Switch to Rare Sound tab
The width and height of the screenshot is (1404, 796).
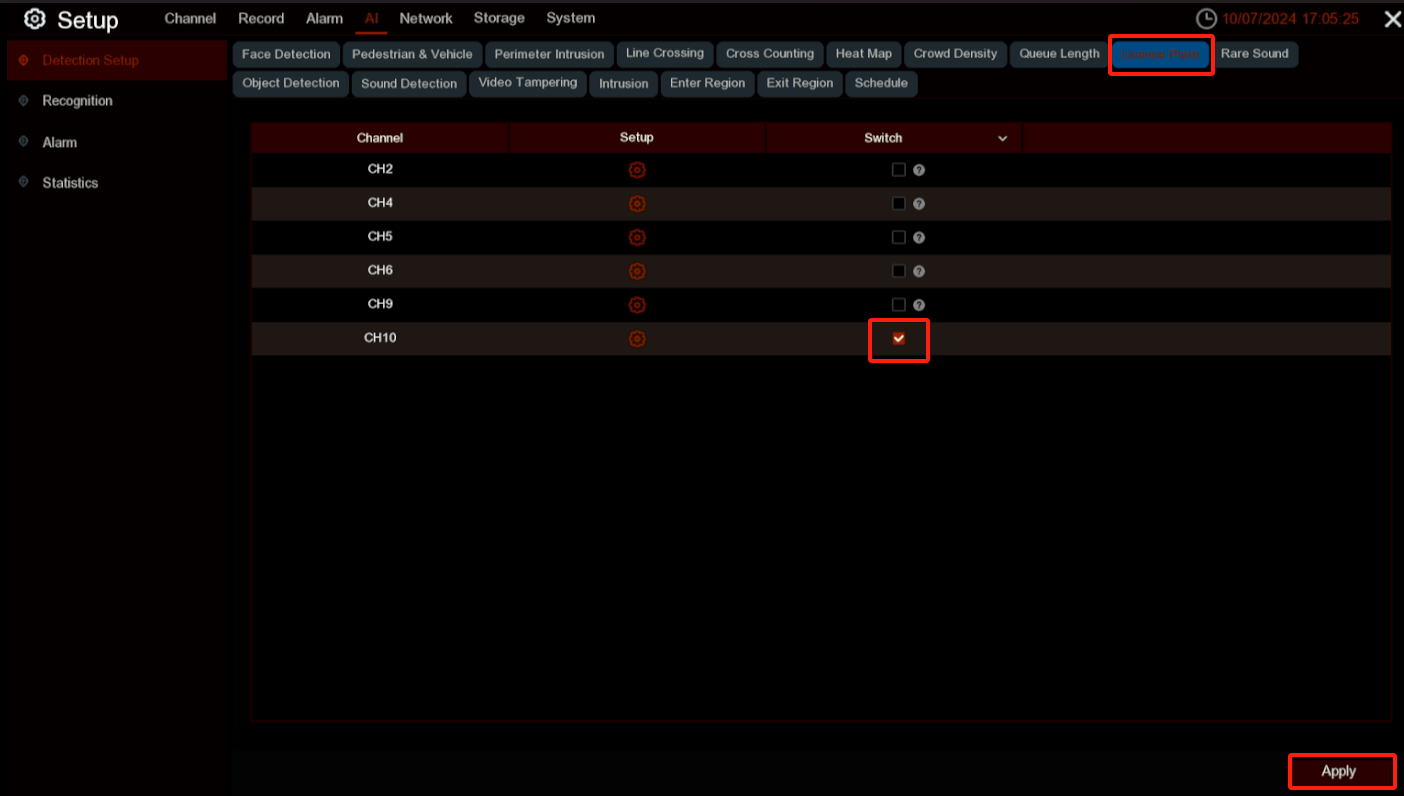1254,54
